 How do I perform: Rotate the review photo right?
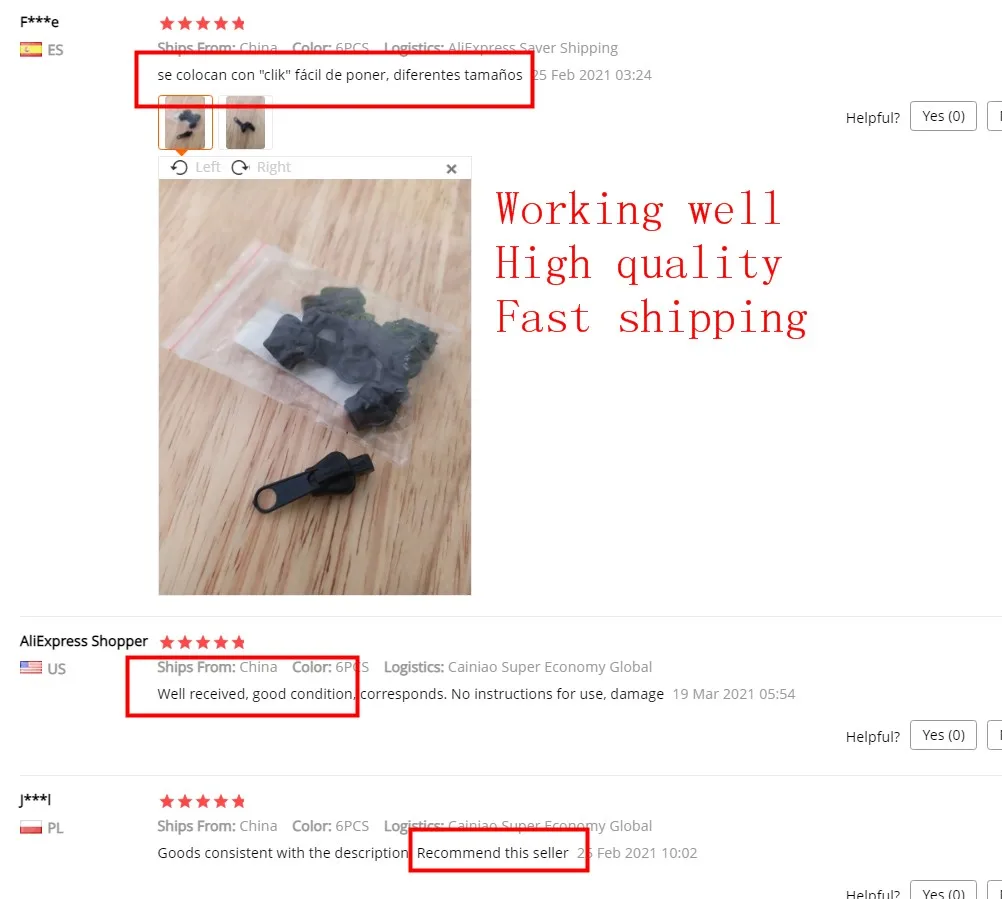click(261, 167)
